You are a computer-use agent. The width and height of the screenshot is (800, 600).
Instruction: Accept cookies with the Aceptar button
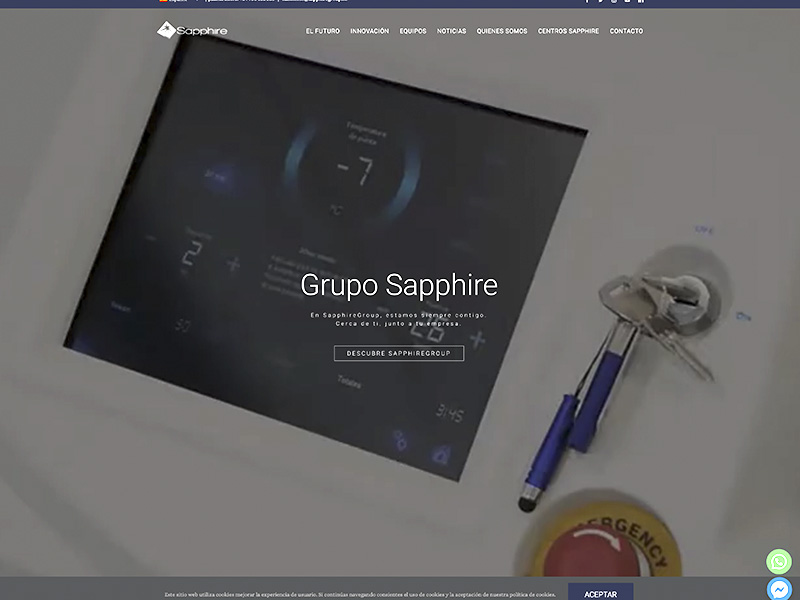[600, 594]
